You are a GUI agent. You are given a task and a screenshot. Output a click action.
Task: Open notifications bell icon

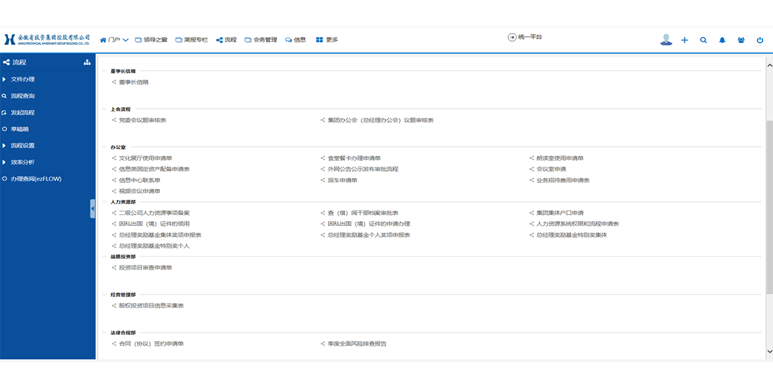click(x=722, y=40)
